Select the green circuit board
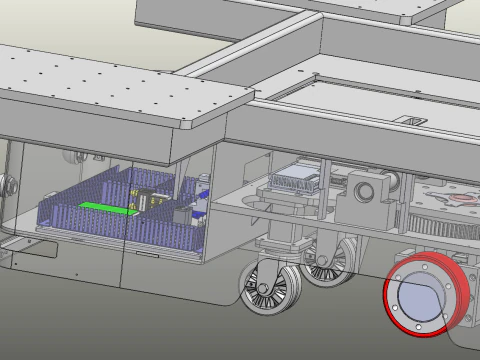Image resolution: width=480 pixels, height=360 pixels. (107, 209)
